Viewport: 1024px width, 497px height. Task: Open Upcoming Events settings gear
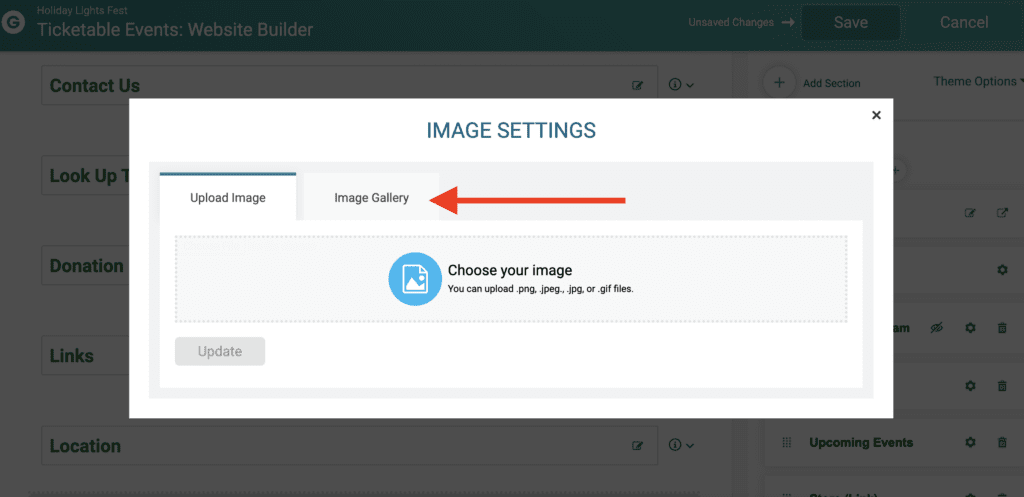tap(970, 443)
